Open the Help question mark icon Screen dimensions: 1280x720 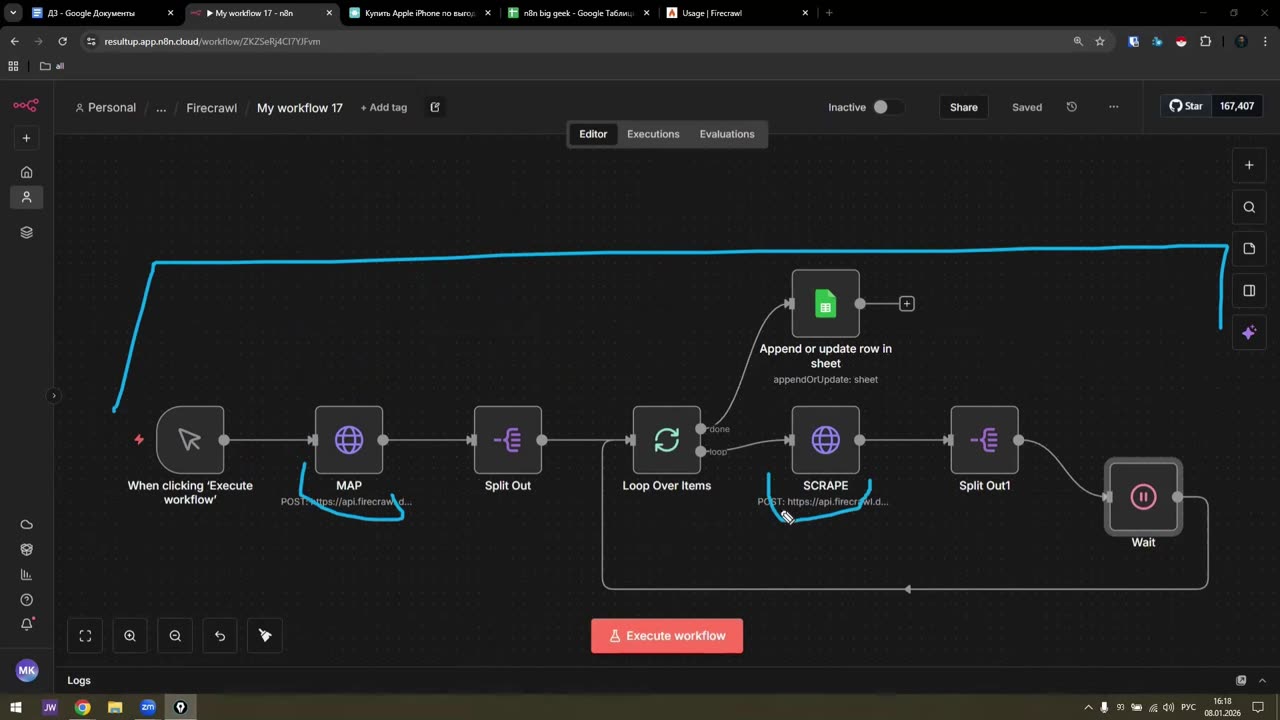(27, 600)
